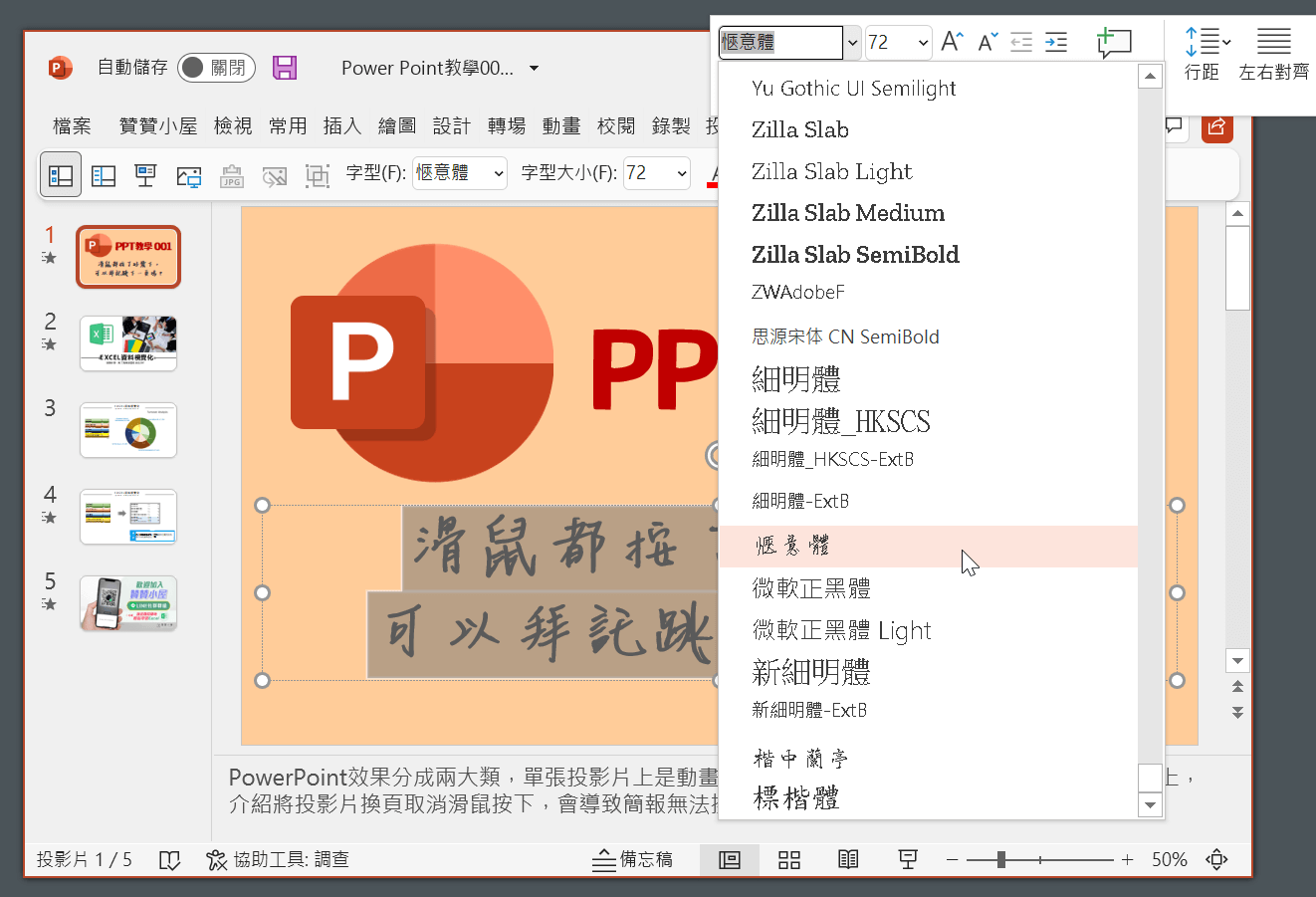Image resolution: width=1316 pixels, height=897 pixels.
Task: Open the line spacing (行距) control
Action: (x=1206, y=54)
